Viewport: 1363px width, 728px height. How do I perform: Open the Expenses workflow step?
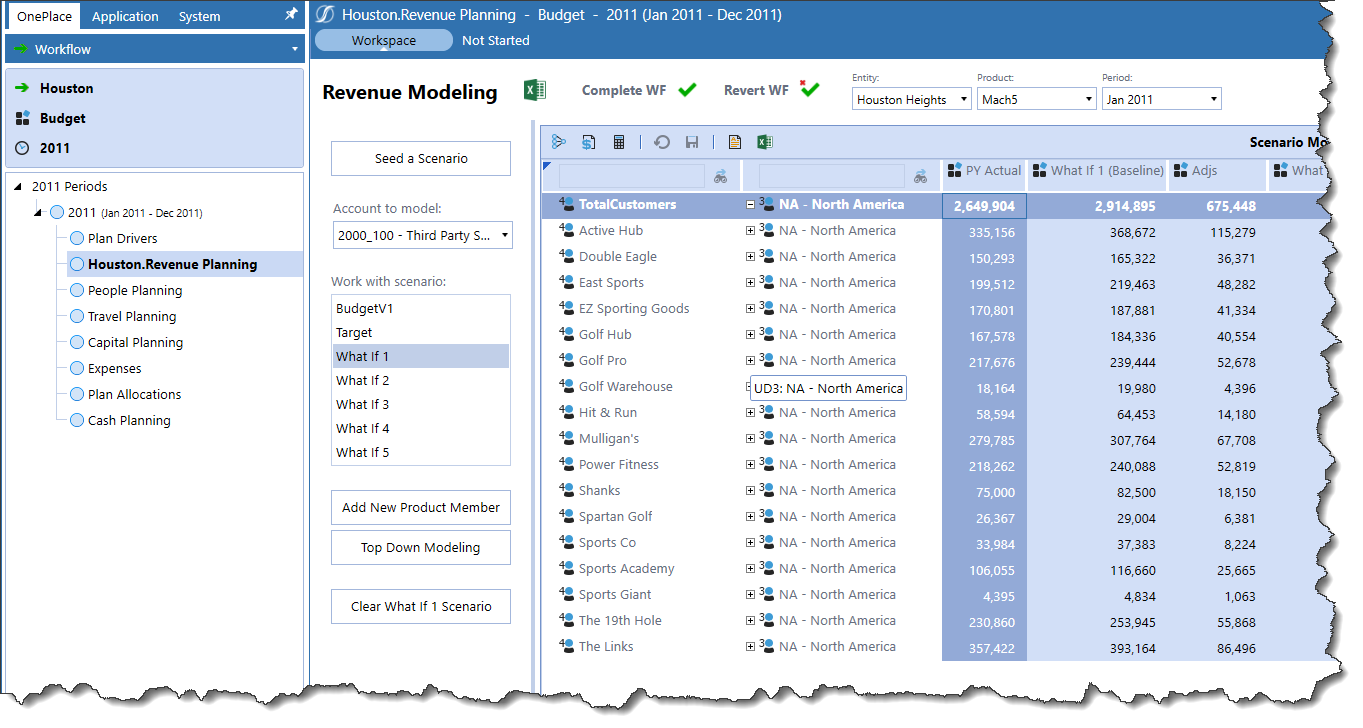pyautogui.click(x=115, y=368)
